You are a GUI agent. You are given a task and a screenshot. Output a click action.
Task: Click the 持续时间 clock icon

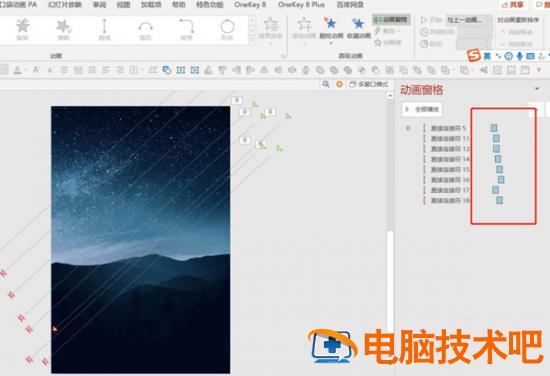click(x=424, y=32)
